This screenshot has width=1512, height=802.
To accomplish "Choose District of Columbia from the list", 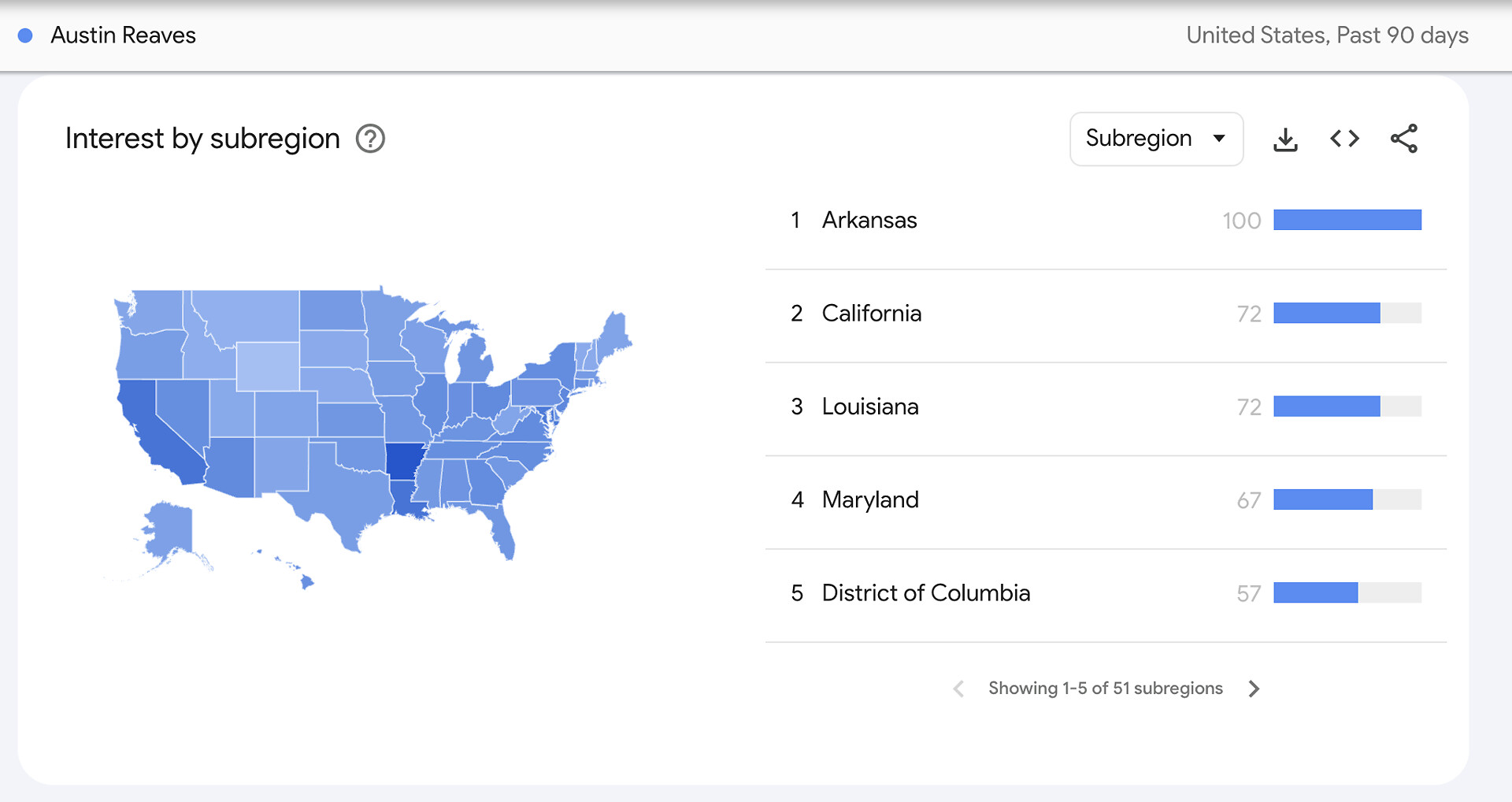I will pos(925,592).
